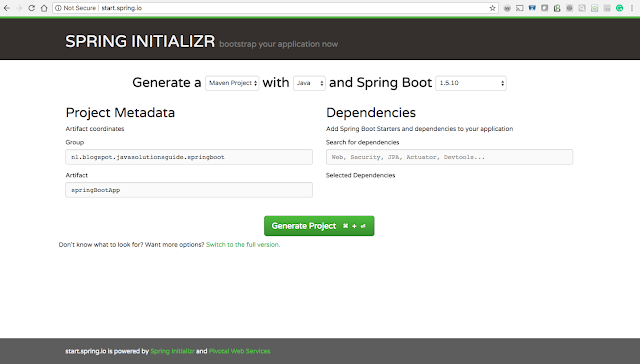This screenshot has width=640, height=364.
Task: Expand the Spring Boot version 1.5.10 dropdown
Action: pyautogui.click(x=471, y=83)
